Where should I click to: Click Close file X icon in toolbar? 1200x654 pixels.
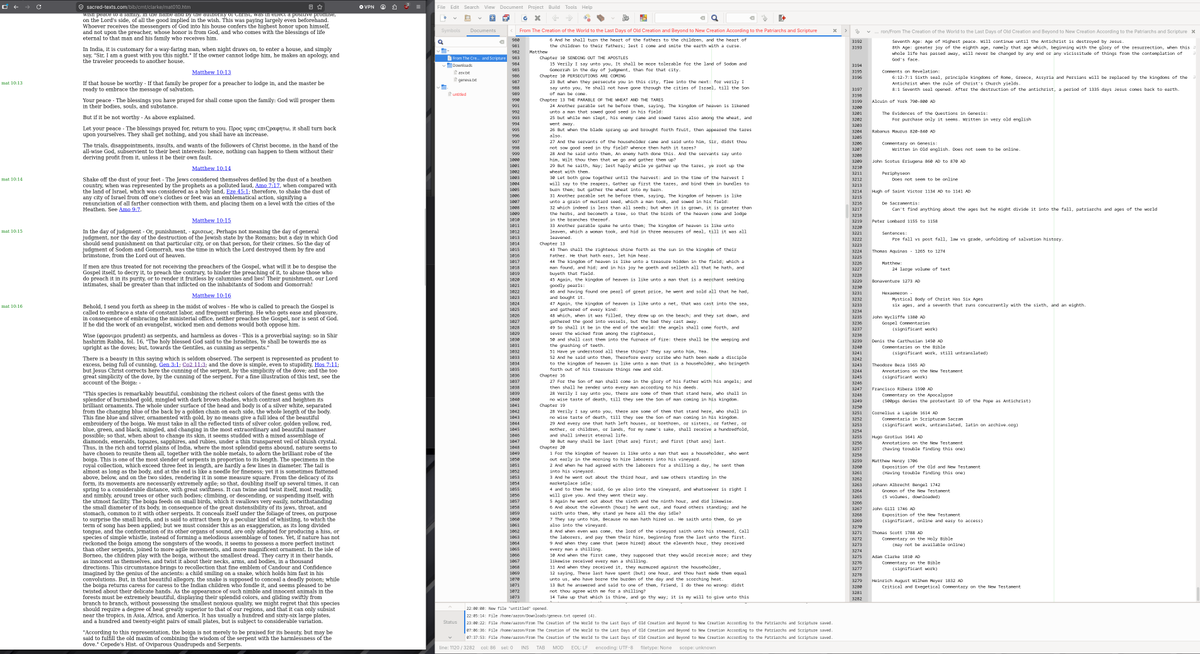[x=538, y=17]
